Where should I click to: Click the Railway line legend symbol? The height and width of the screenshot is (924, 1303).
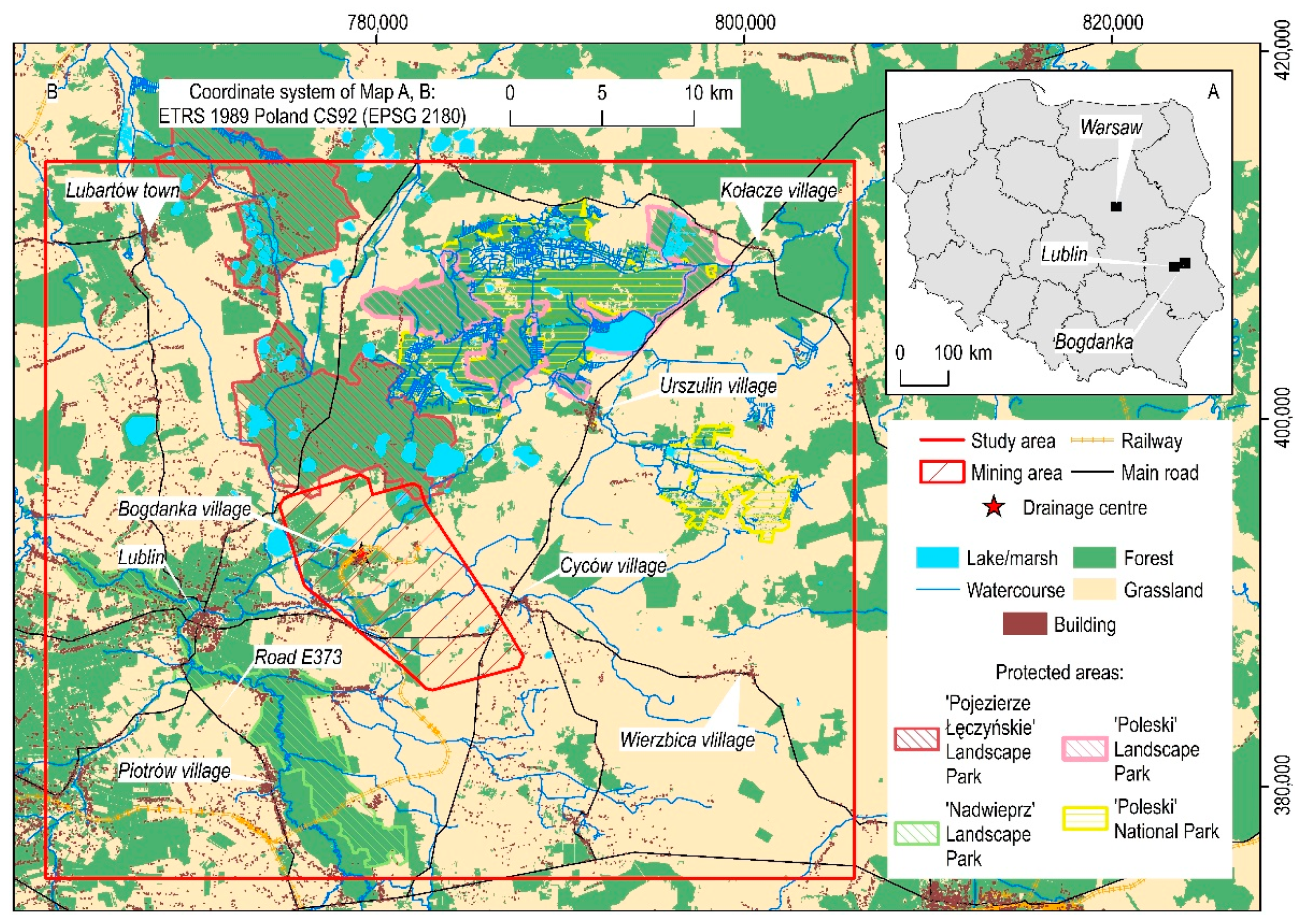coord(1092,441)
